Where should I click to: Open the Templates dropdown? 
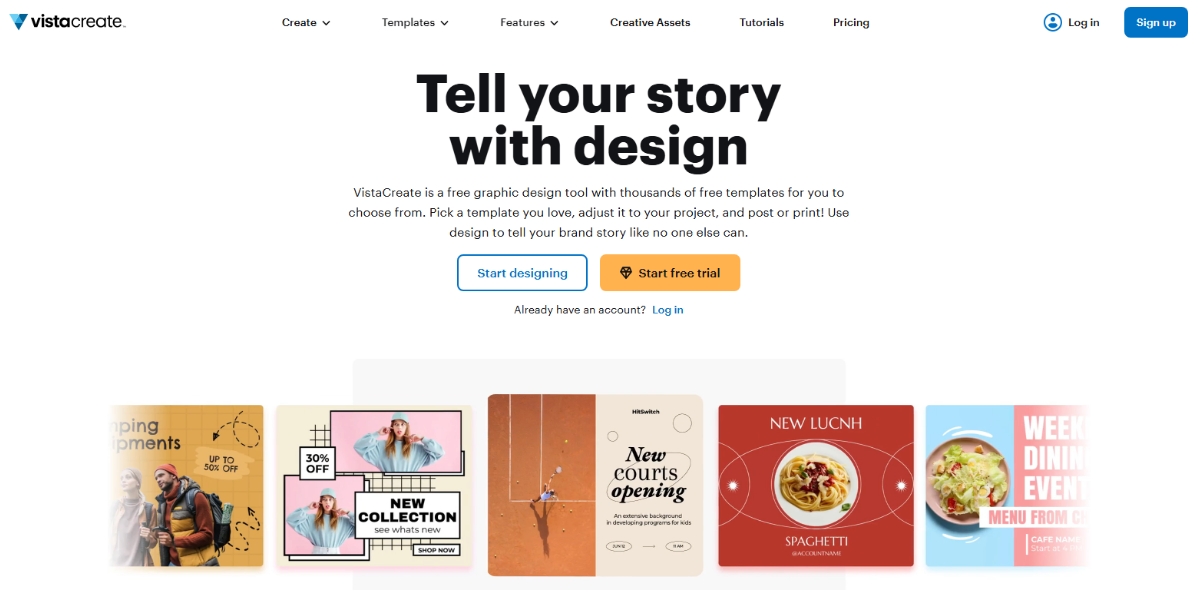(415, 21)
